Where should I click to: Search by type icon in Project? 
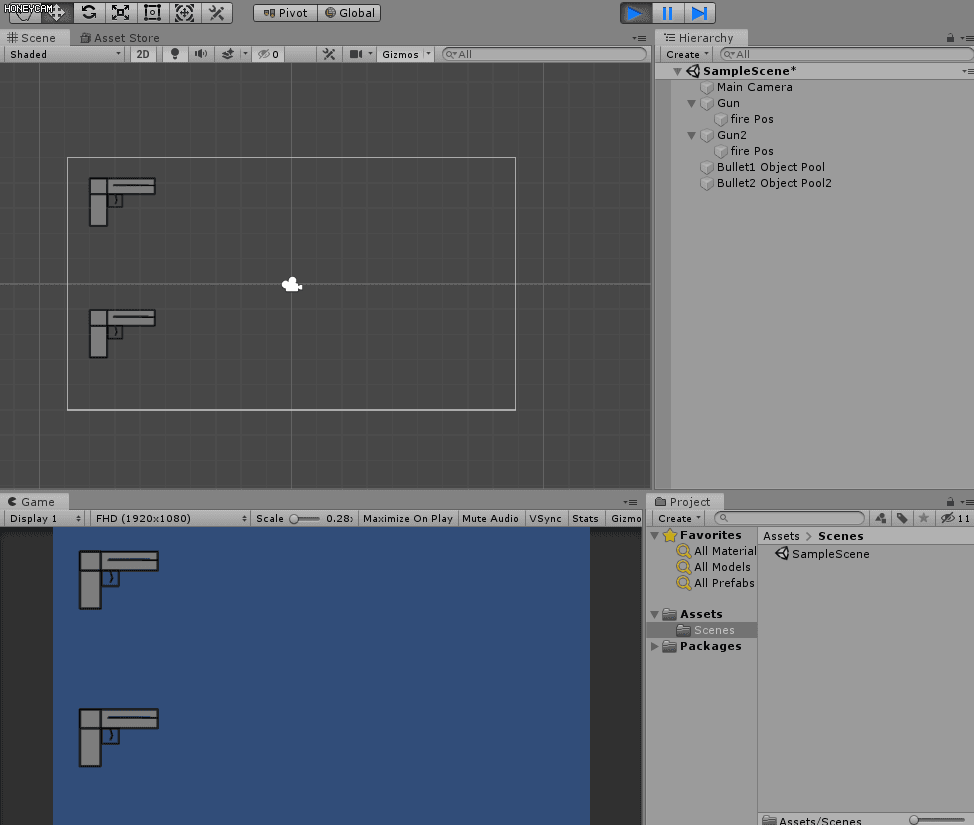[881, 518]
